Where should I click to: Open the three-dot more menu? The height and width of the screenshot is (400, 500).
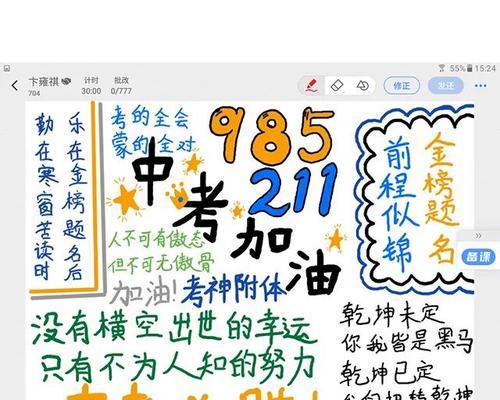point(480,86)
